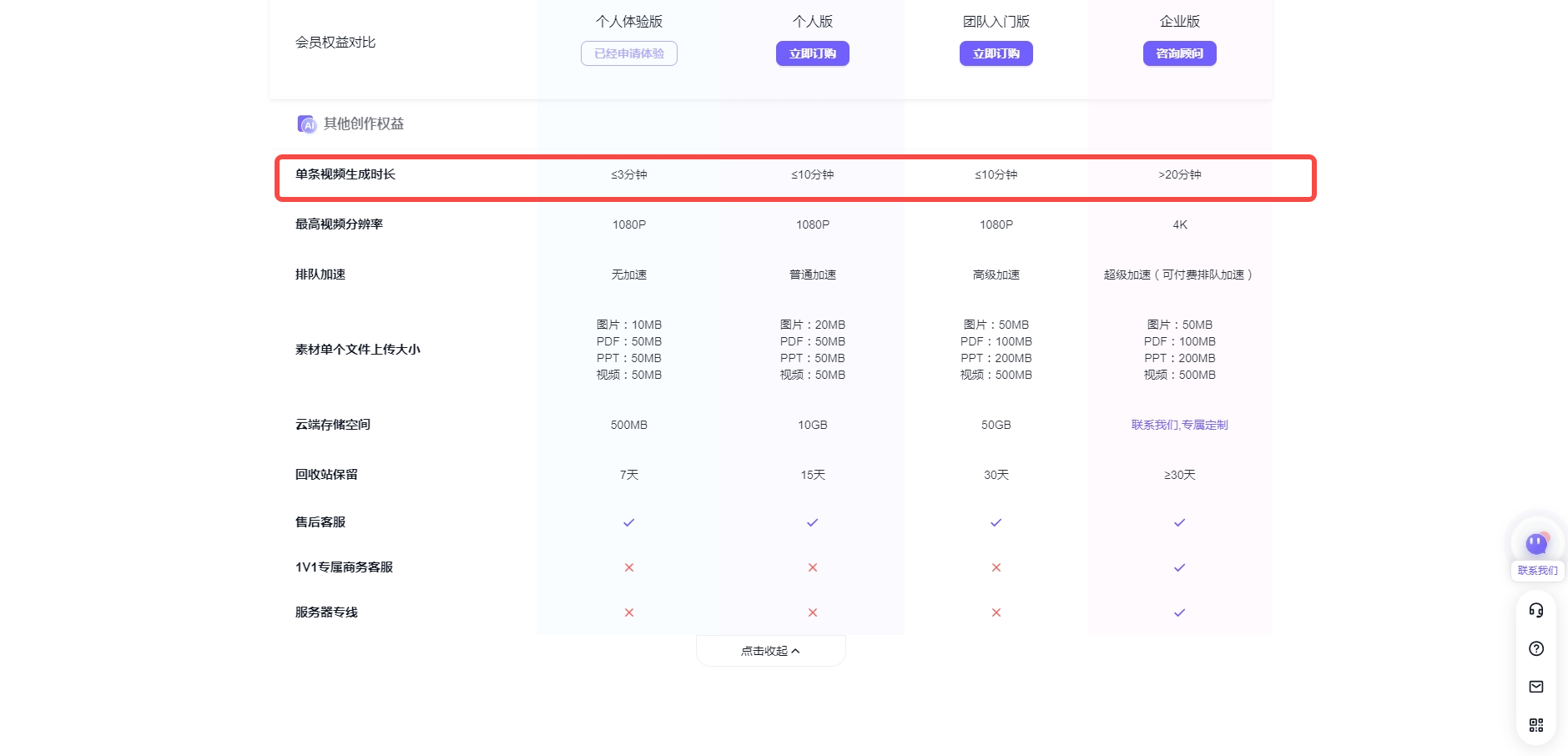Click the 售后客服 row label

[x=320, y=522]
